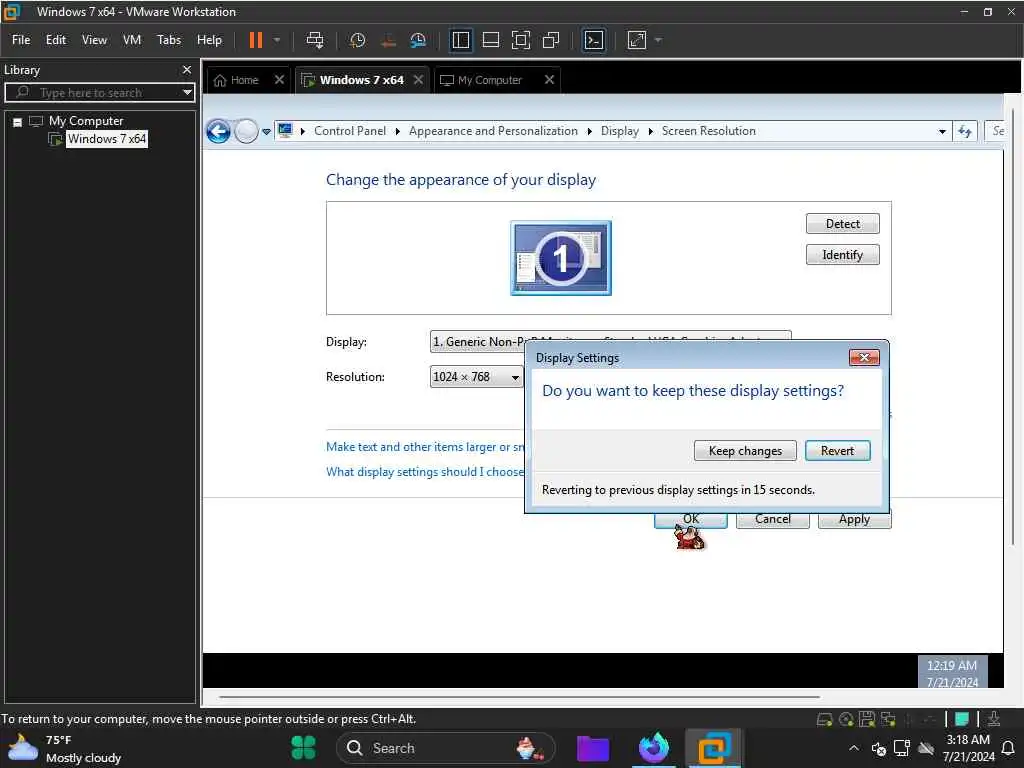
Task: Send Ctrl+Alt+Del to the virtual machine
Action: (x=315, y=40)
